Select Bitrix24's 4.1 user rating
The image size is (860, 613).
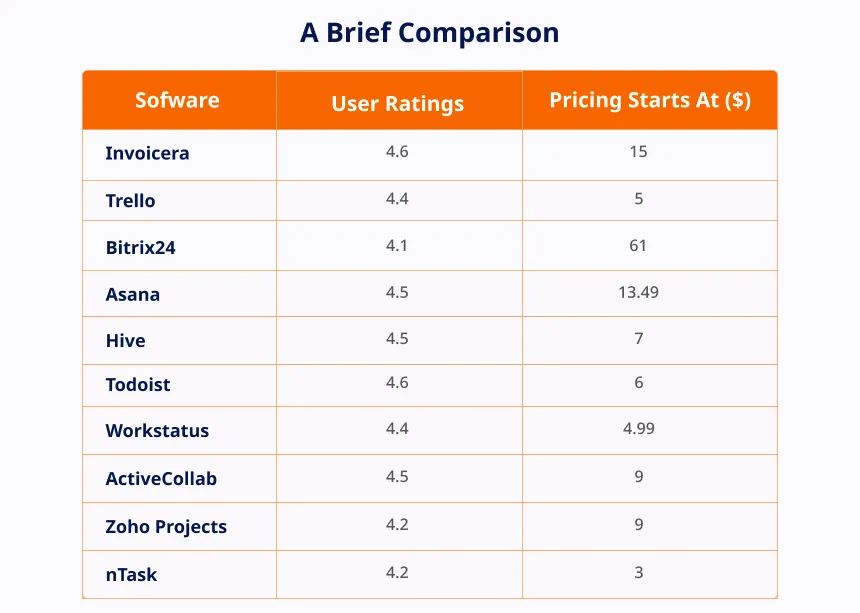(x=397, y=245)
